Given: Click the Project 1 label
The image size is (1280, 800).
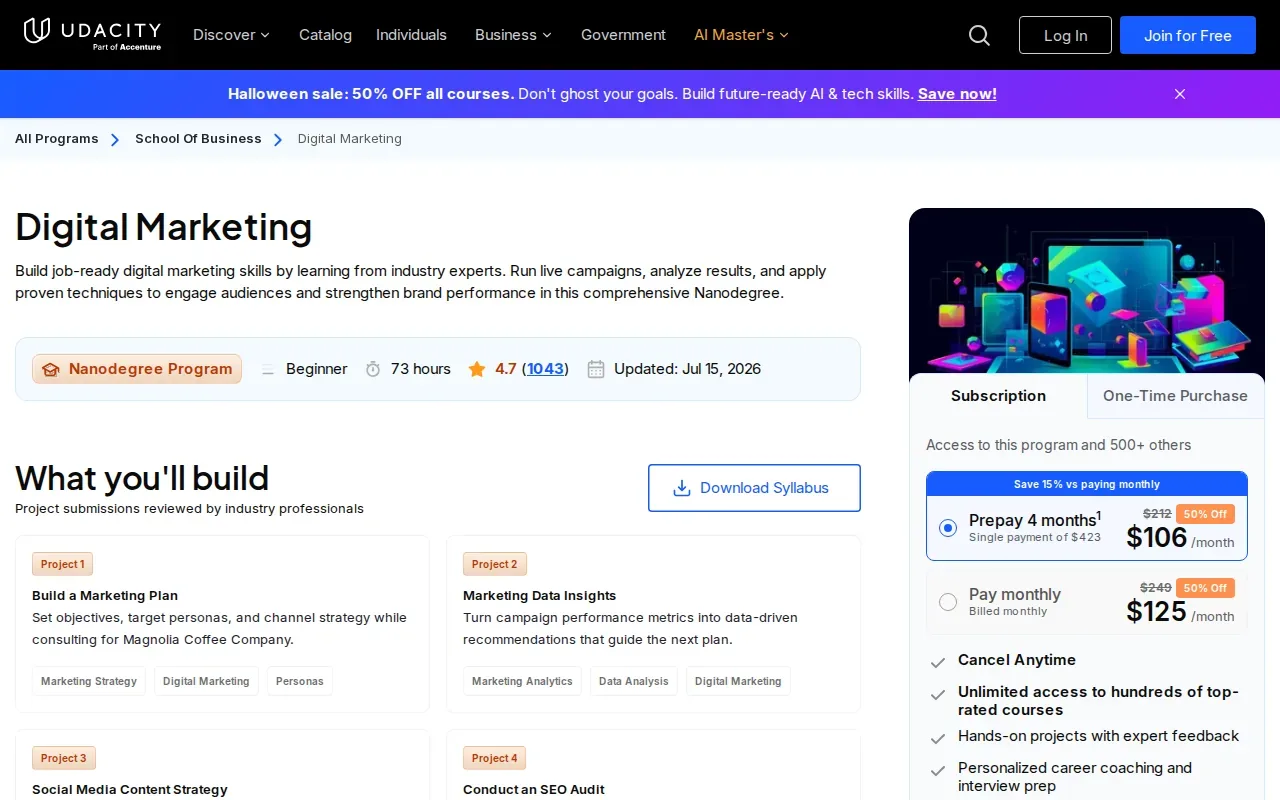Looking at the screenshot, I should [62, 564].
